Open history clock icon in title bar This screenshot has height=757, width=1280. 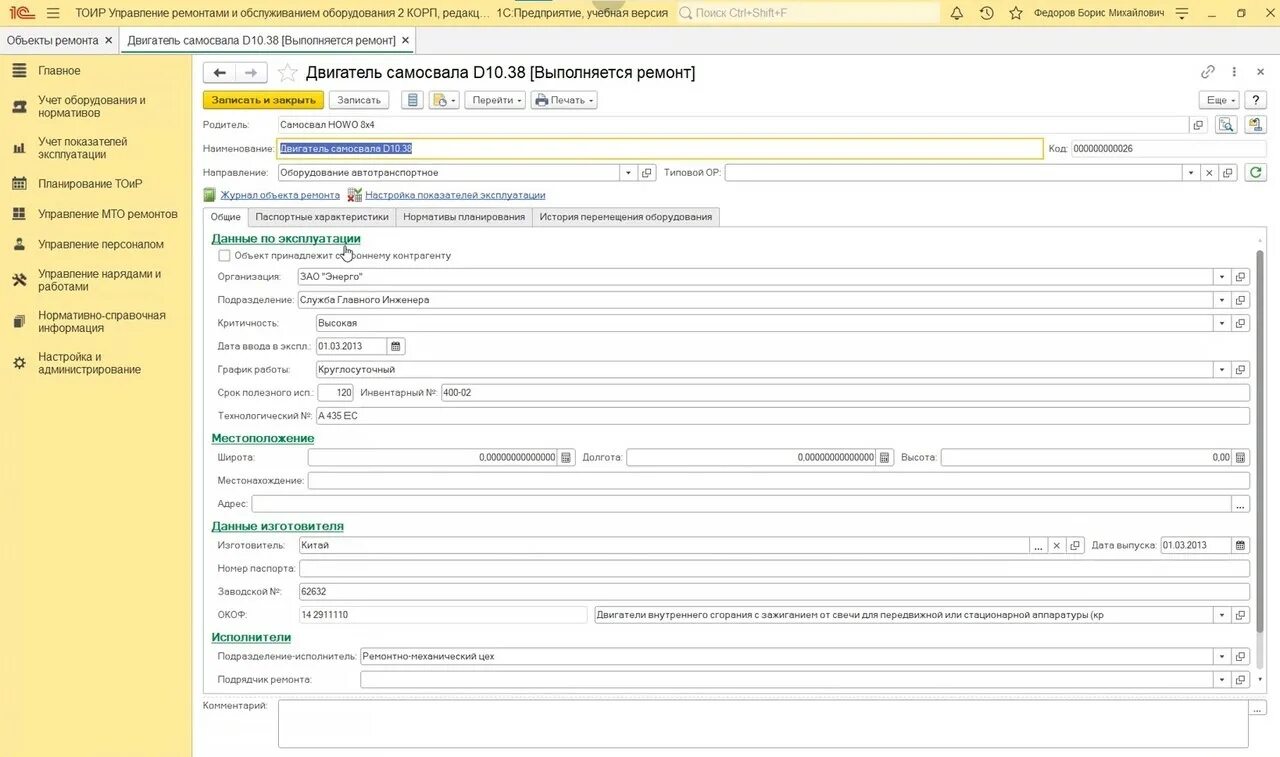987,13
